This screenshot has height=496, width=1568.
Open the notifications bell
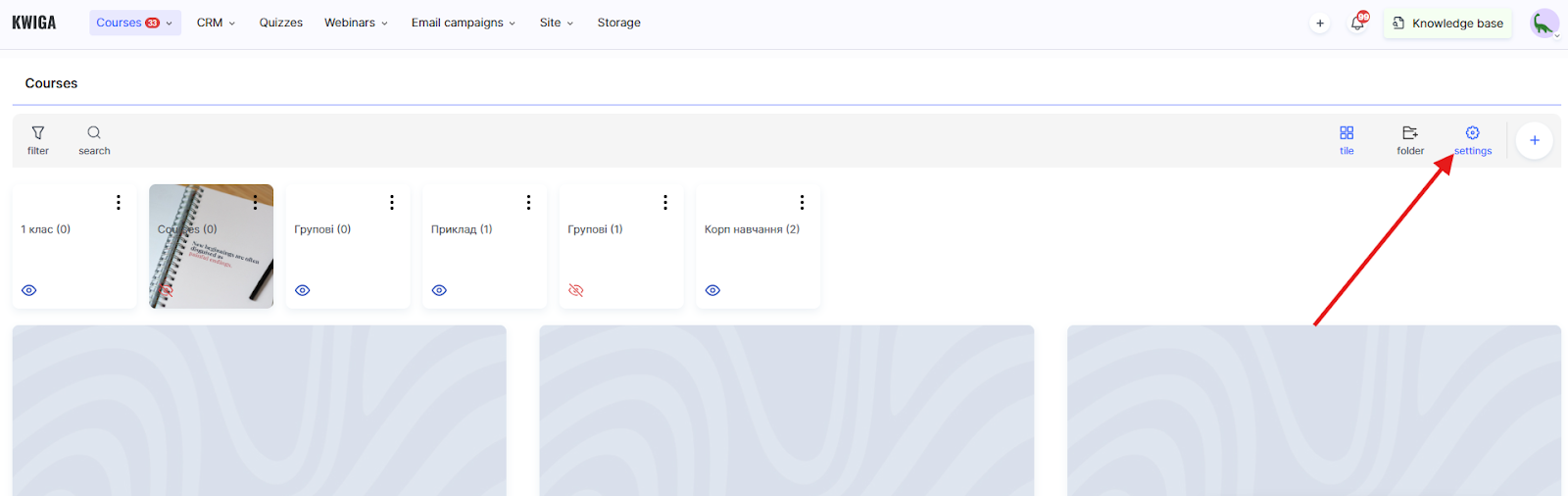(1357, 23)
